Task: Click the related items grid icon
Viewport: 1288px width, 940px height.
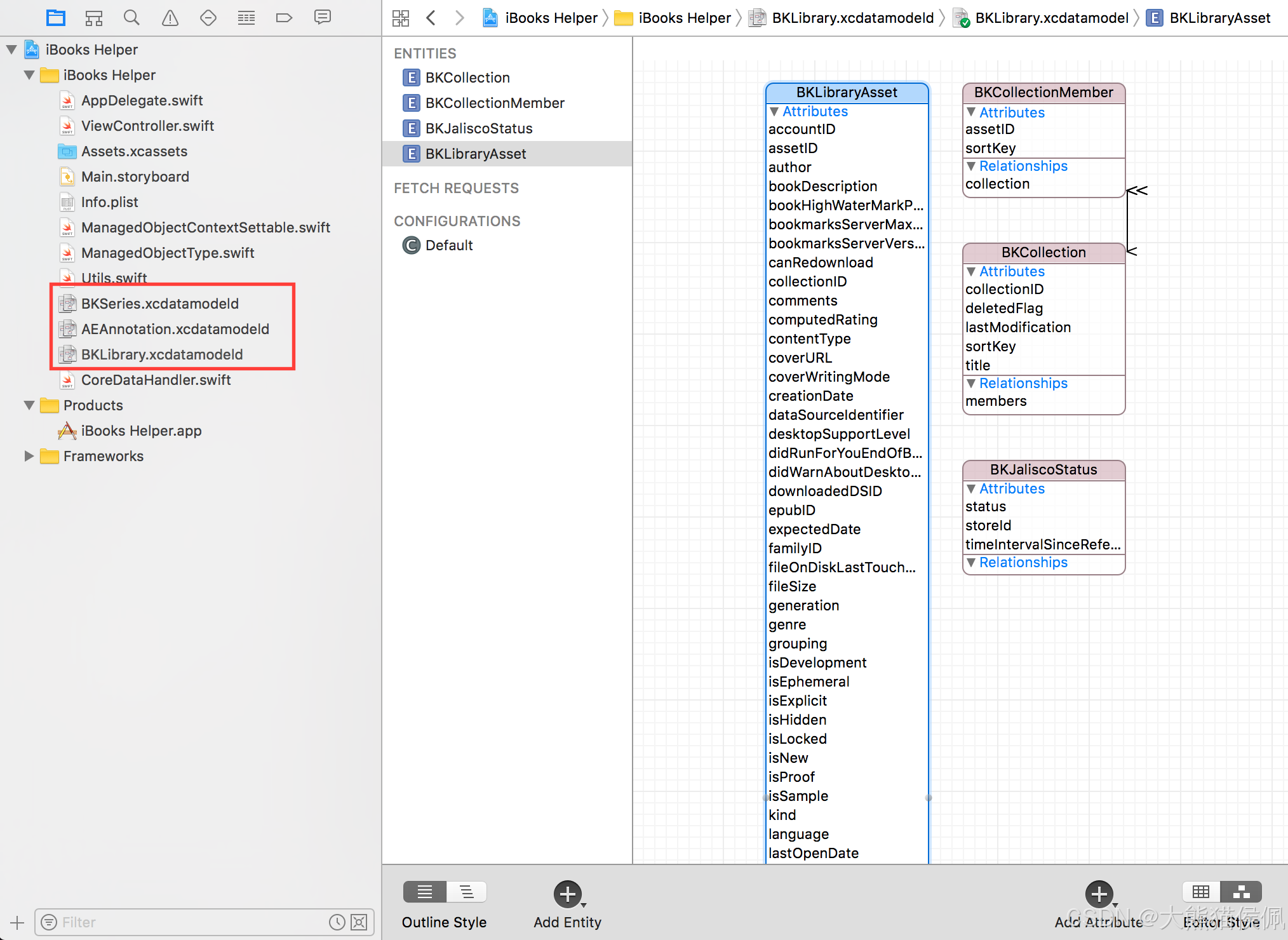Action: 401,18
